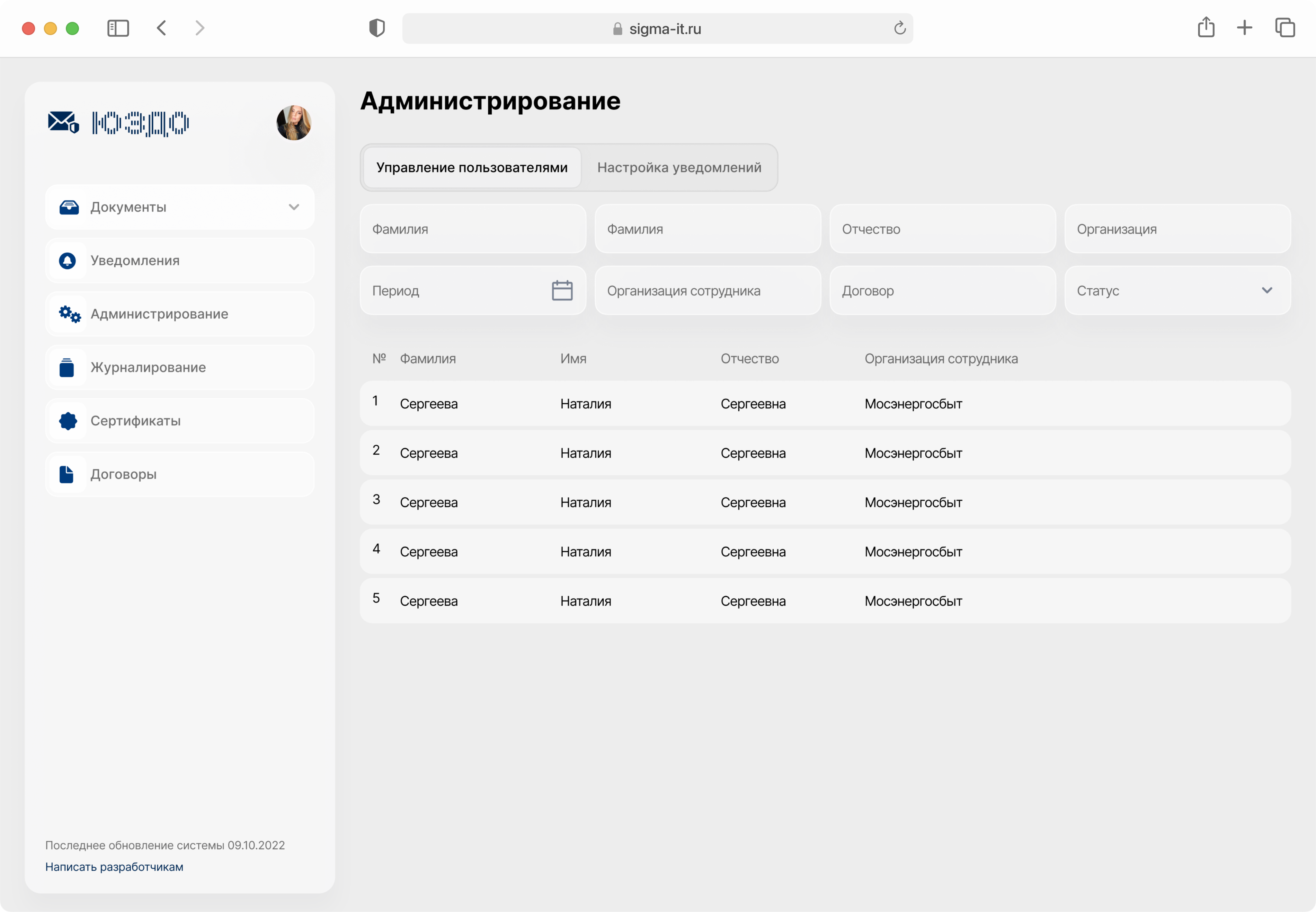Click Написать разработчикам link
The height and width of the screenshot is (912, 1316).
114,866
